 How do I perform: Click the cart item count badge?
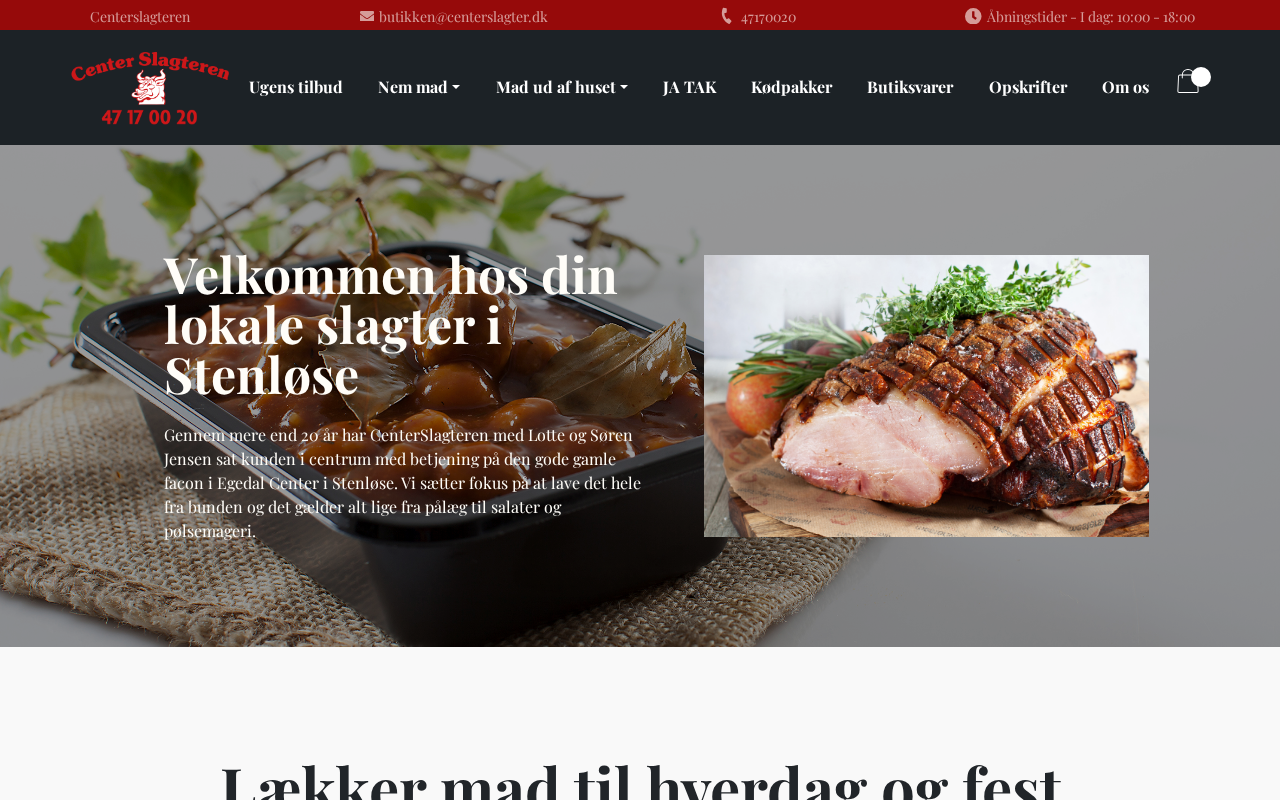[x=1201, y=77]
